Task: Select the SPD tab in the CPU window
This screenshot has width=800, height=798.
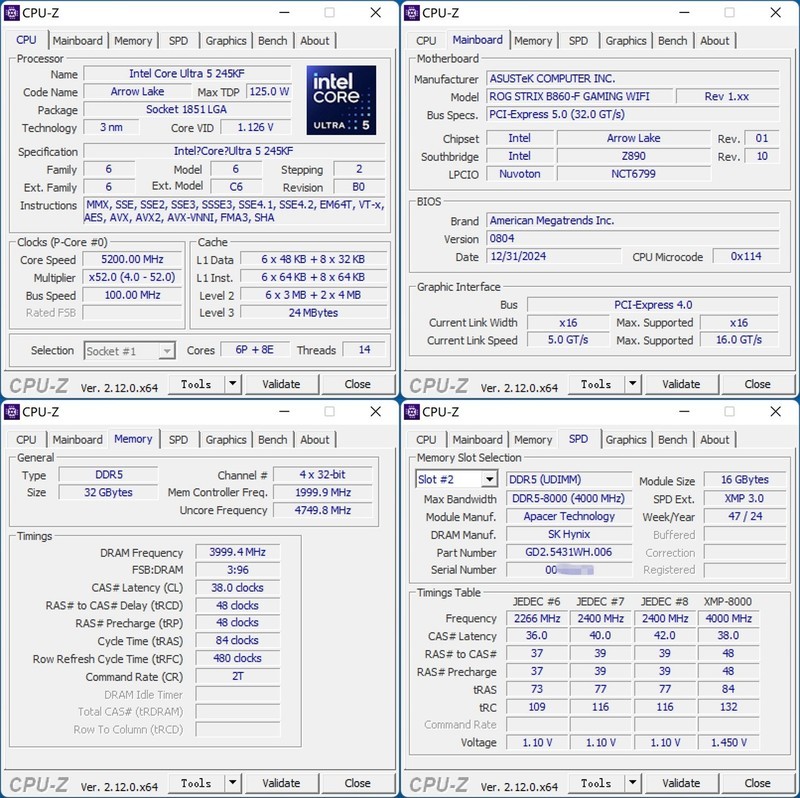Action: (x=179, y=40)
